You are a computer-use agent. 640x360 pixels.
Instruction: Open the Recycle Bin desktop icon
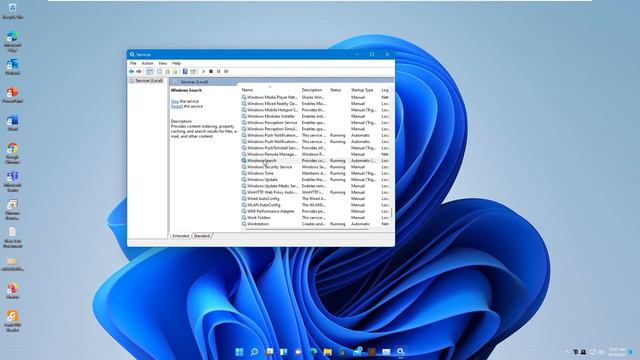point(12,11)
